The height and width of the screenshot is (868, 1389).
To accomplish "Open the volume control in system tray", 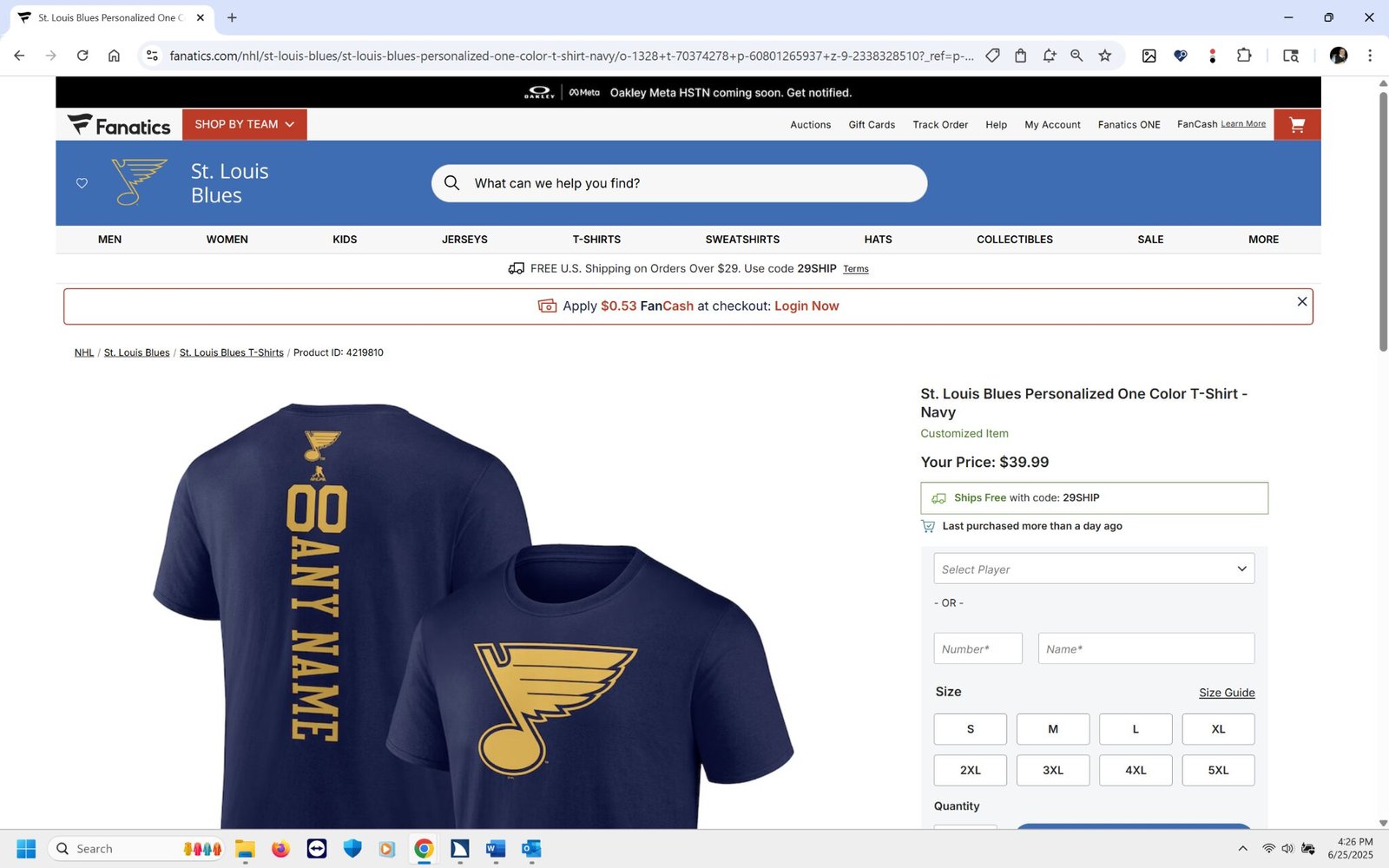I will [x=1287, y=849].
